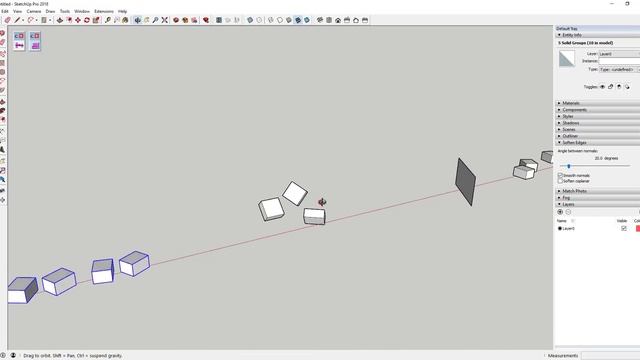Viewport: 640px width, 360px height.
Task: Open the Extension Manager ruby icon
Action: pyautogui.click(x=206, y=20)
